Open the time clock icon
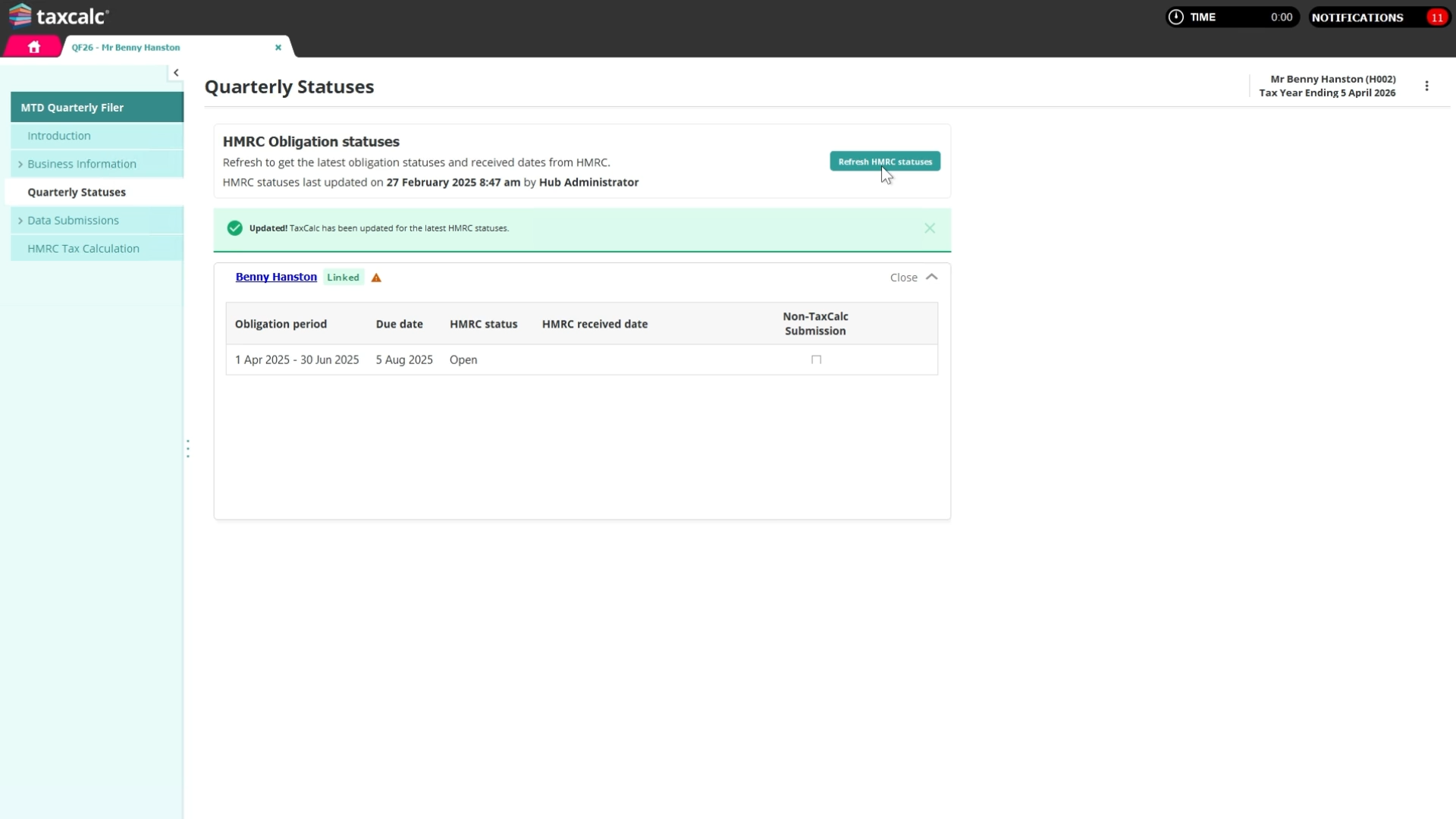 coord(1175,17)
